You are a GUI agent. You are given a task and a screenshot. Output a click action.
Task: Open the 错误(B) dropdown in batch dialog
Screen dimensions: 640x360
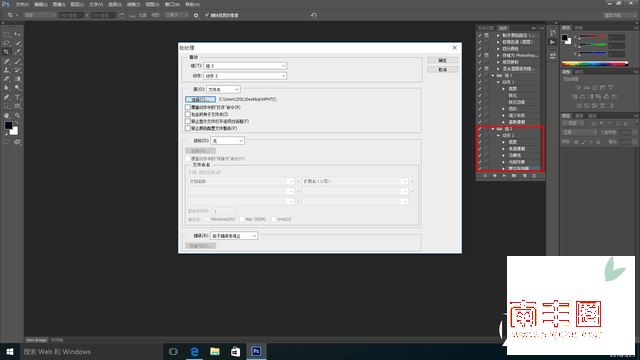tap(234, 236)
